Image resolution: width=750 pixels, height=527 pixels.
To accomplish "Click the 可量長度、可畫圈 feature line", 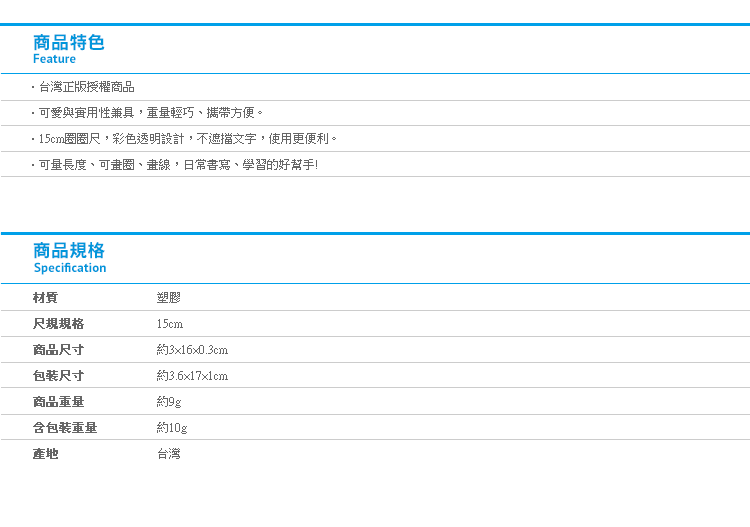I will click(x=177, y=164).
